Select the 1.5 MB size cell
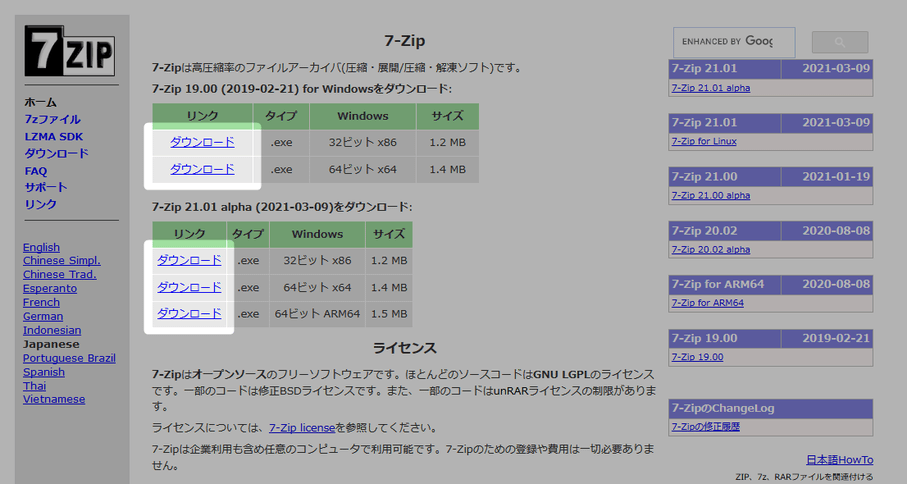This screenshot has height=484, width=907. pyautogui.click(x=389, y=314)
